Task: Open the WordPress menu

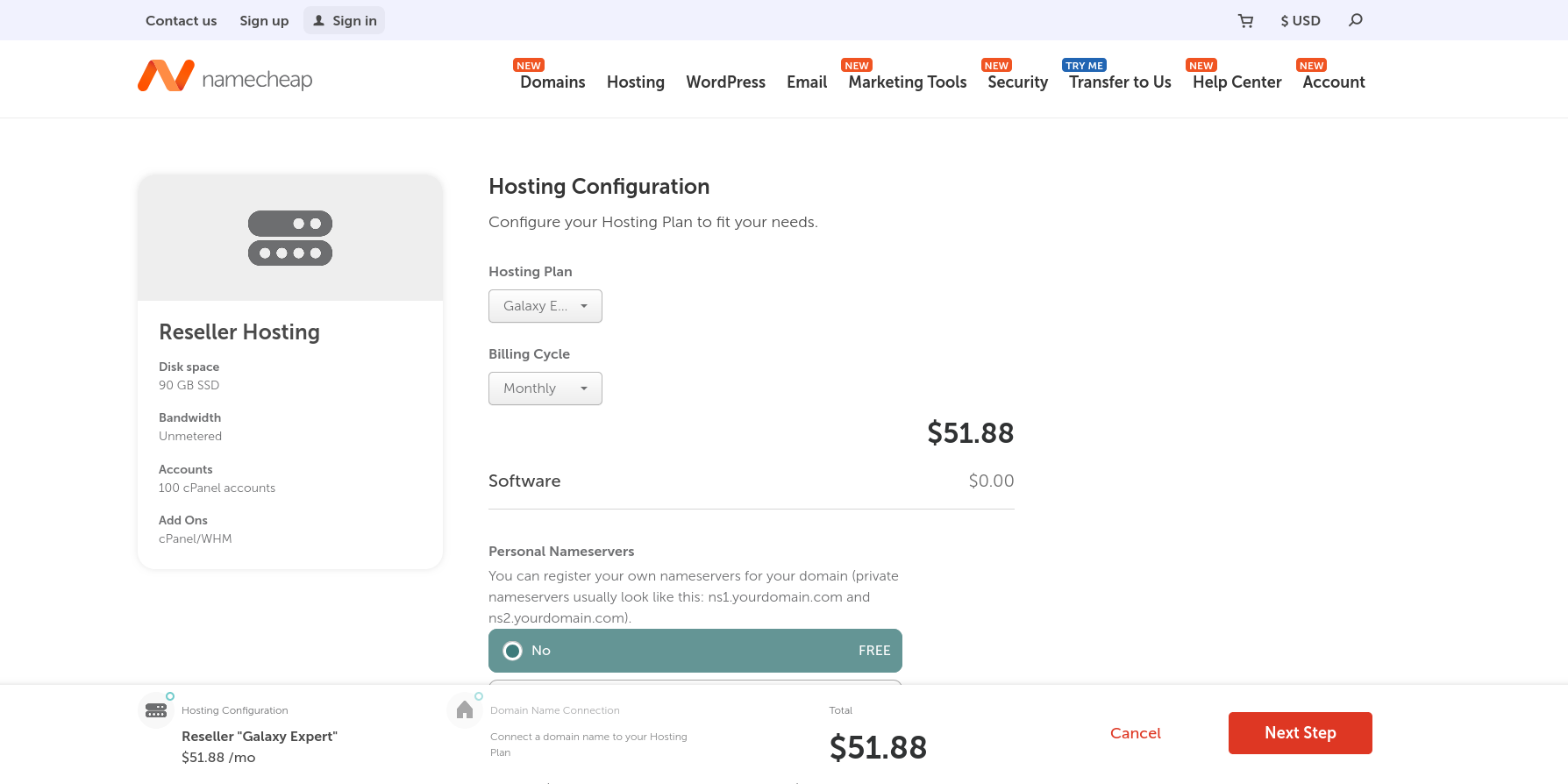Action: [x=726, y=82]
